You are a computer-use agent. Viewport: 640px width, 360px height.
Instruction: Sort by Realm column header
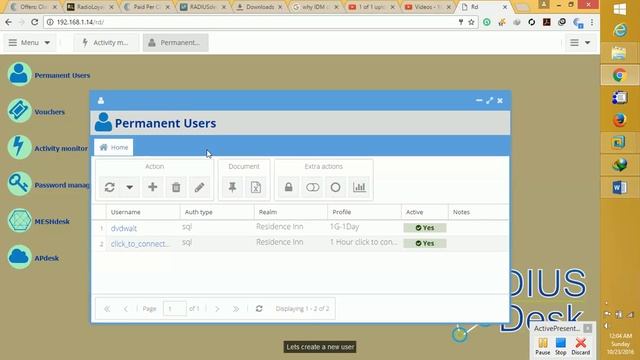(x=291, y=212)
